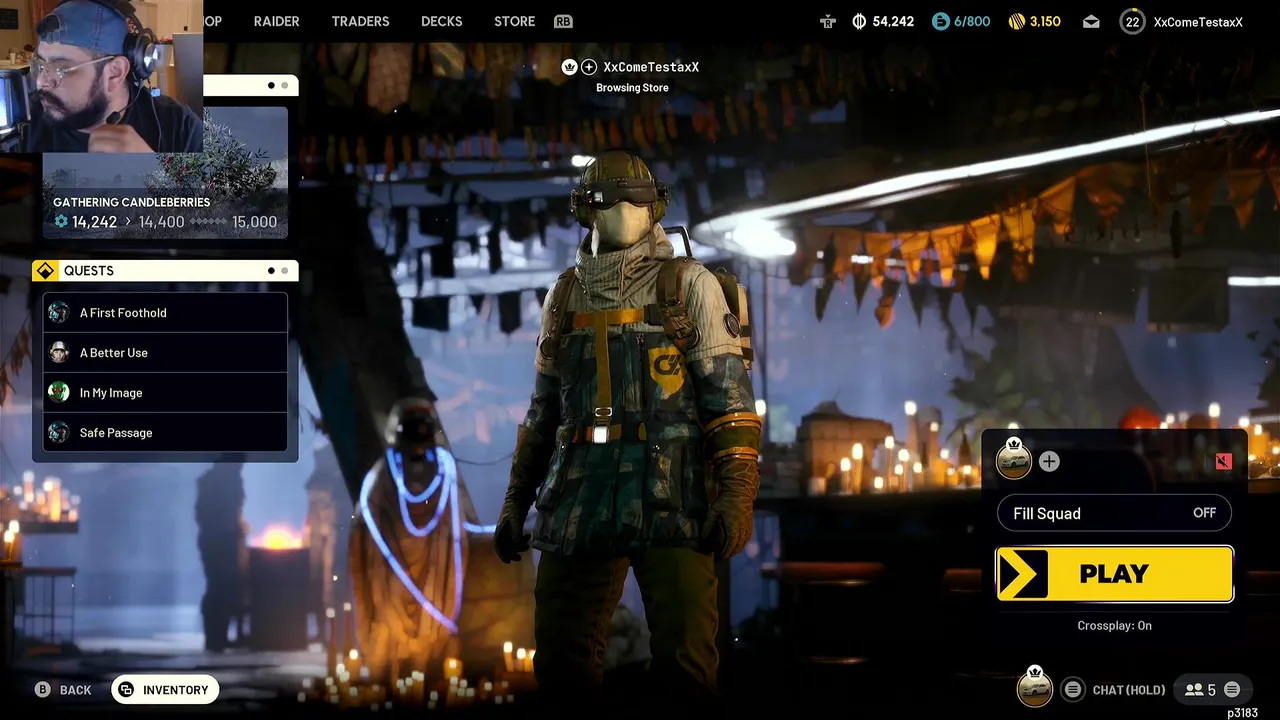Start the match with PLAY
The width and height of the screenshot is (1280, 720).
[1114, 574]
